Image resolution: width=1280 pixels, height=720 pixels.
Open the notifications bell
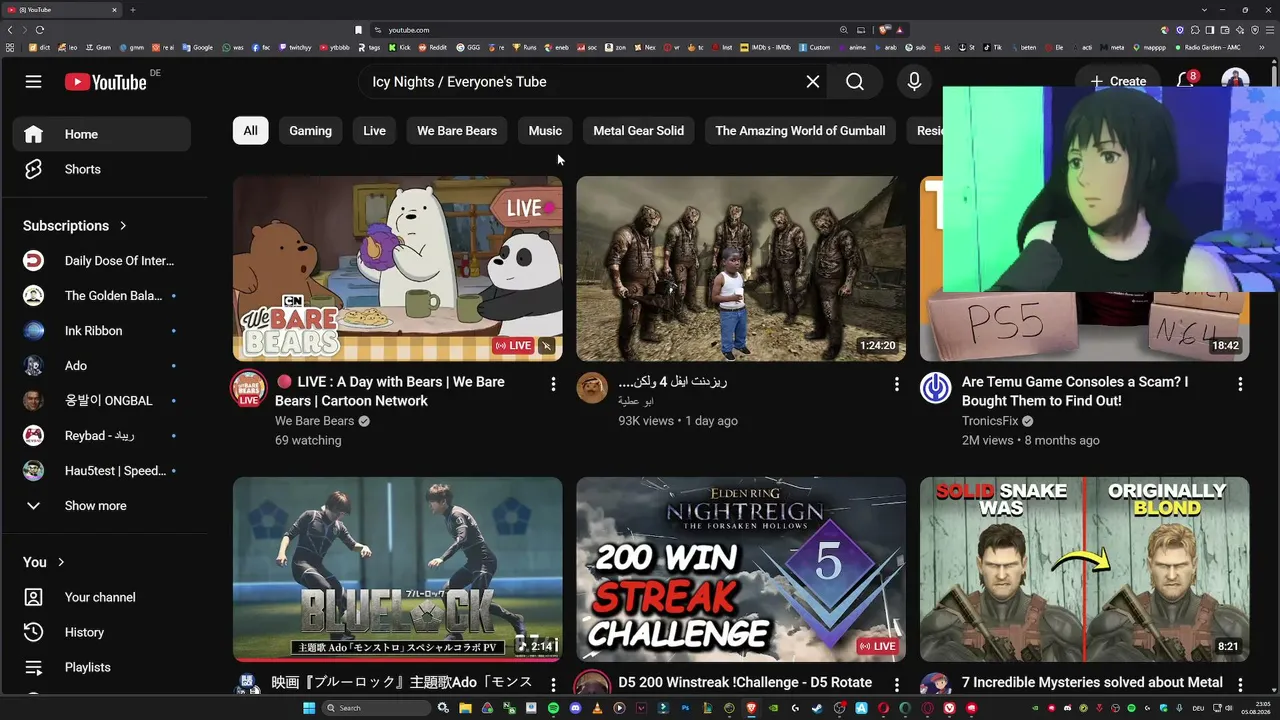[x=1186, y=81]
